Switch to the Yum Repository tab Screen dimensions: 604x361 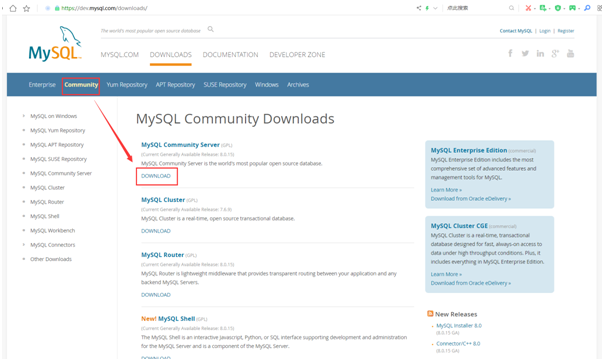pyautogui.click(x=127, y=85)
